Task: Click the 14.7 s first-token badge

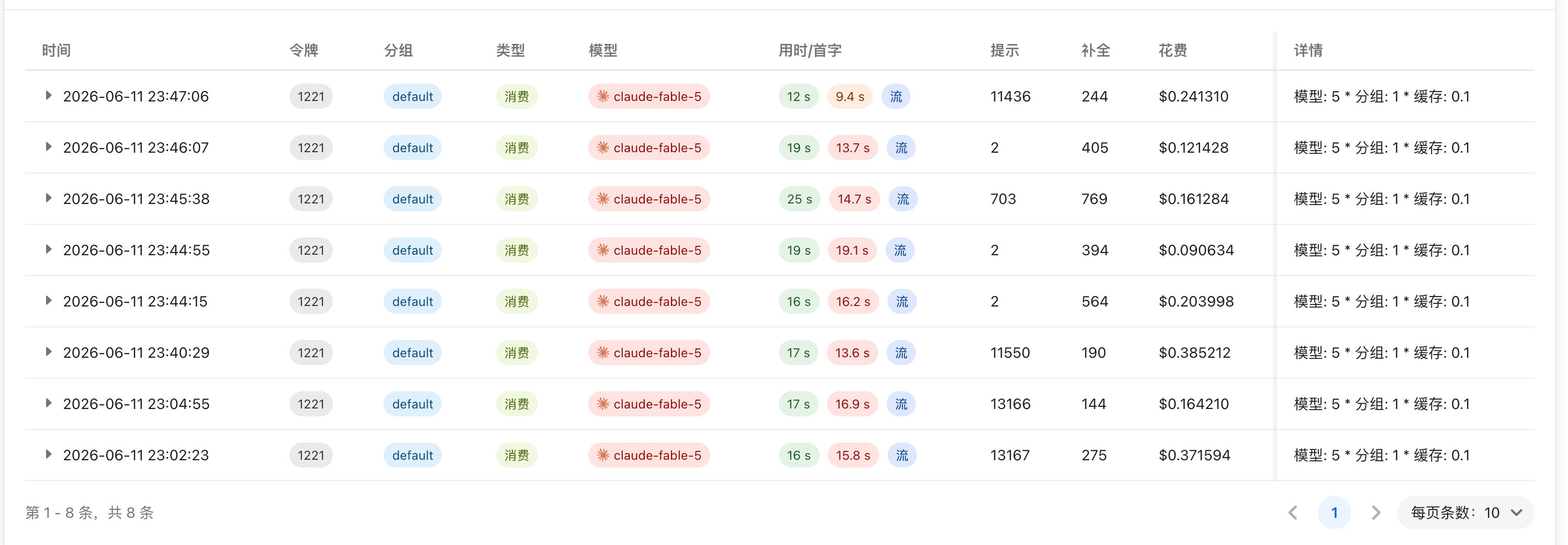Action: coord(854,199)
